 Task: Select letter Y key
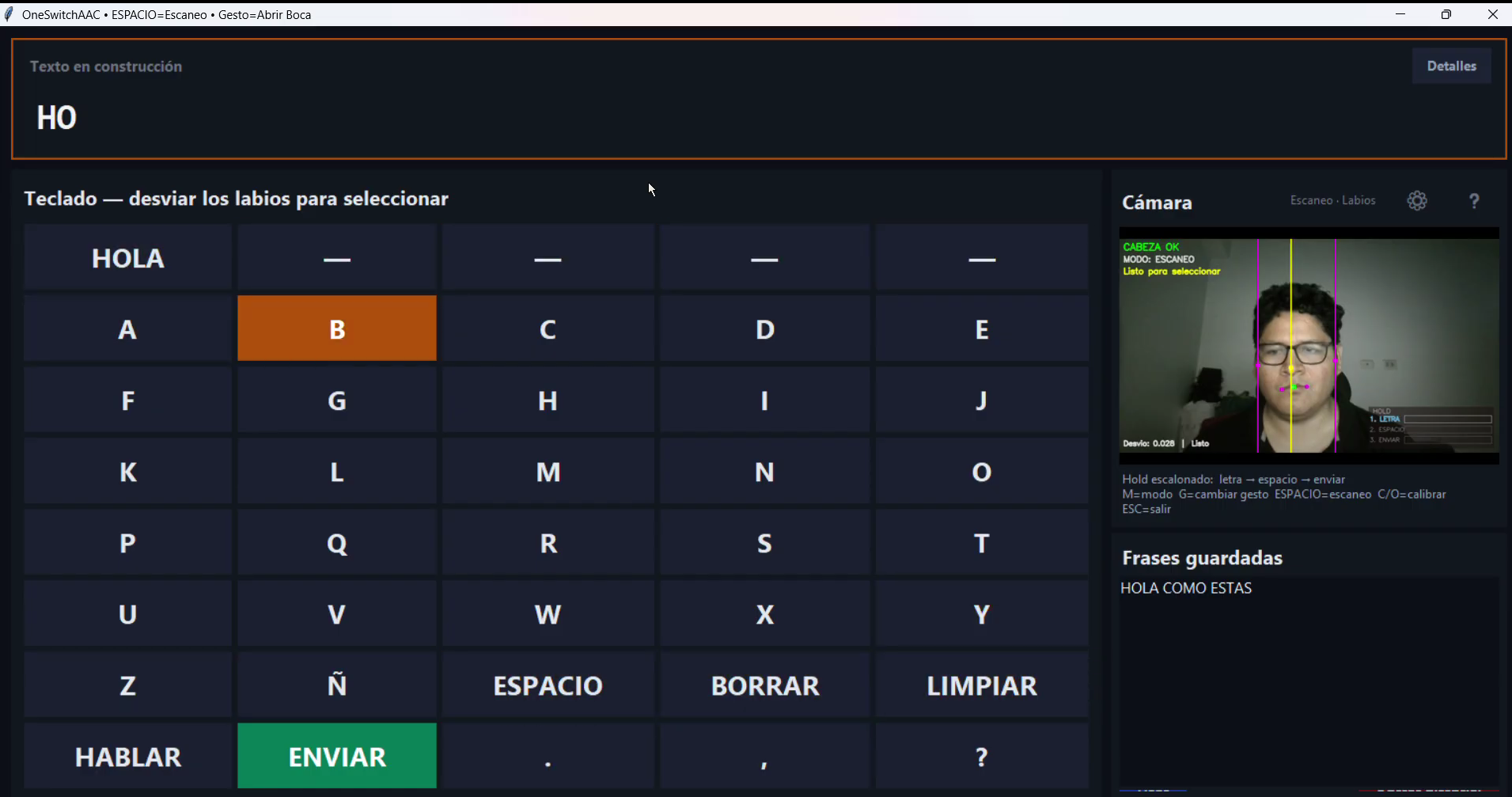(982, 613)
